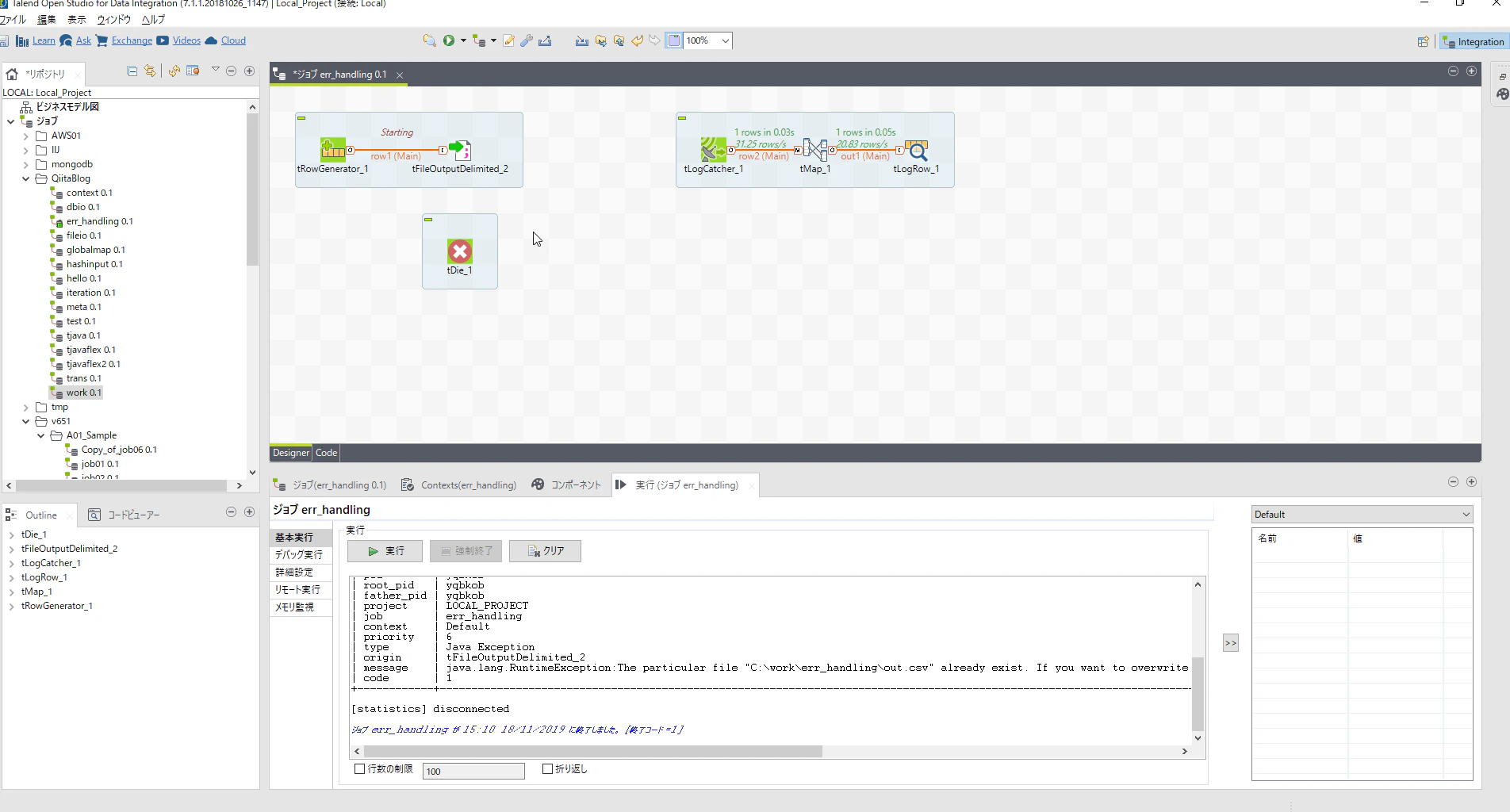The width and height of the screenshot is (1510, 812).
Task: Toggle the 折り返し wrap checkbox
Action: (547, 769)
